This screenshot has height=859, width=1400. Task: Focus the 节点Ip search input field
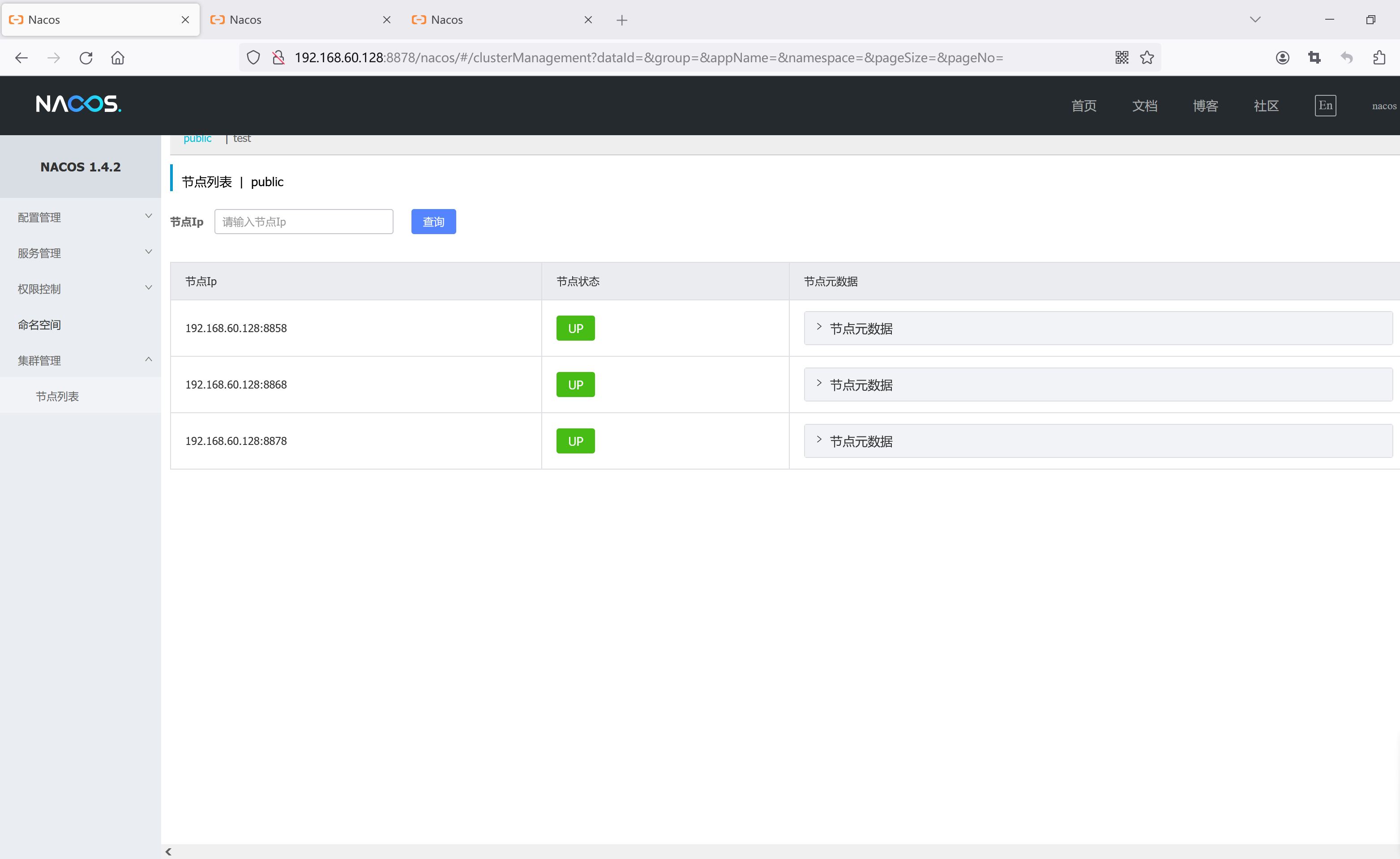tap(304, 222)
